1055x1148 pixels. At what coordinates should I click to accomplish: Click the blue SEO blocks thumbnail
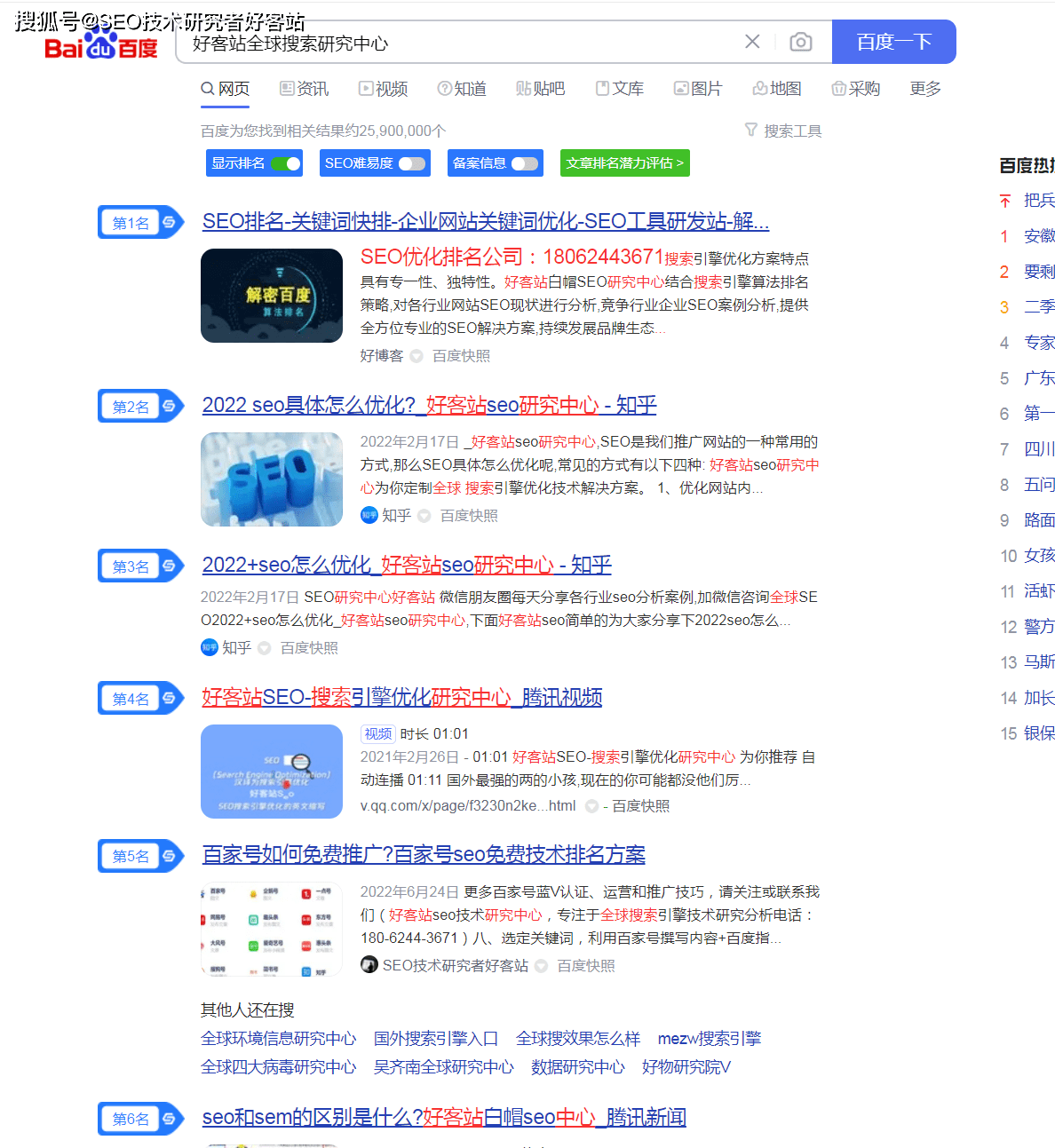click(272, 479)
